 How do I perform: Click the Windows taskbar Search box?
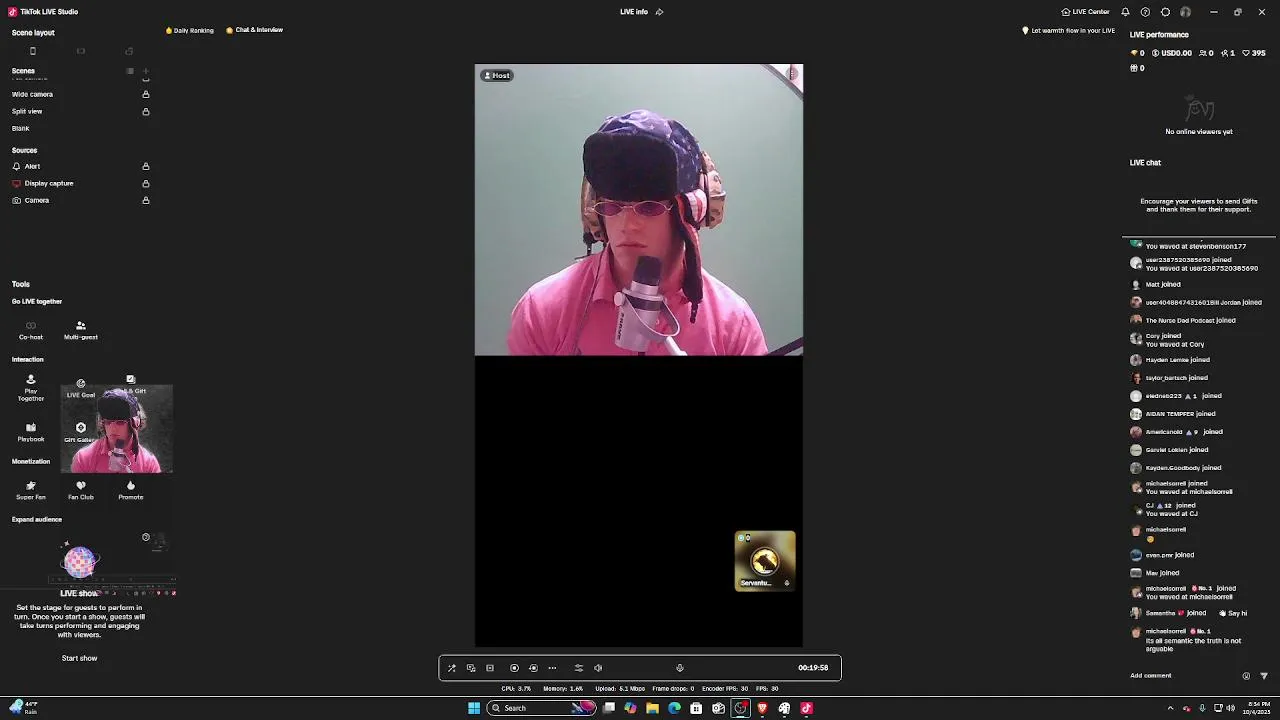coord(542,708)
